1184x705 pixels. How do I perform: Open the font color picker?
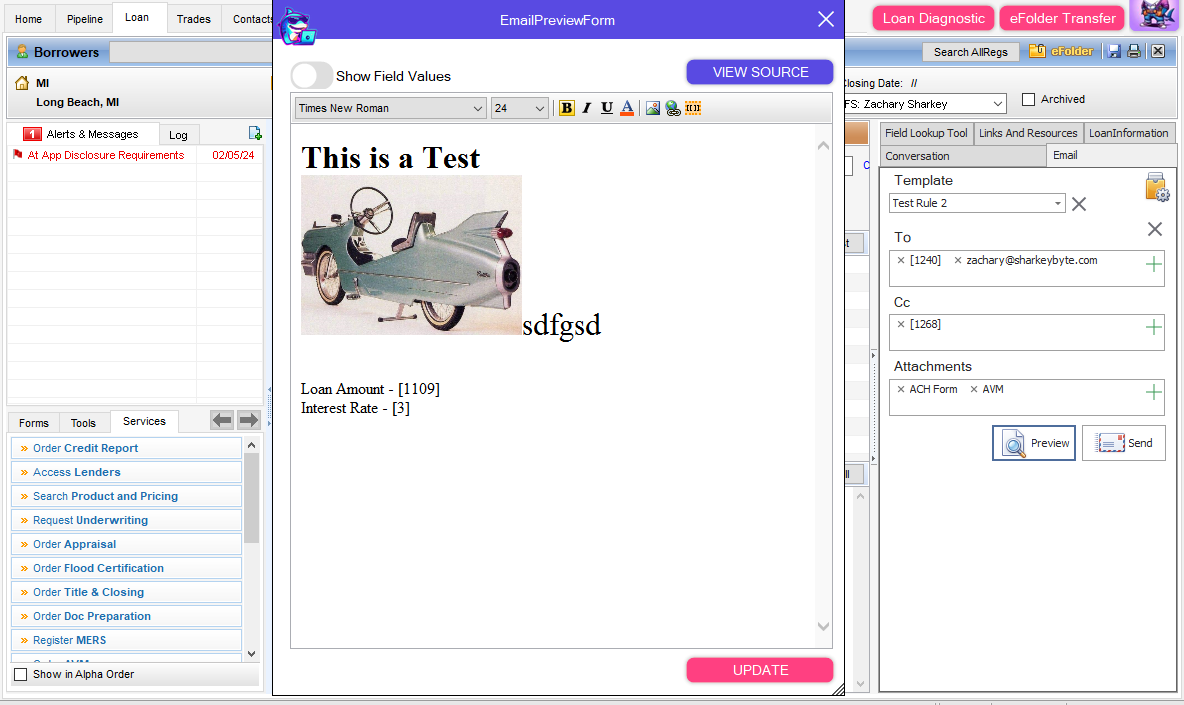627,108
